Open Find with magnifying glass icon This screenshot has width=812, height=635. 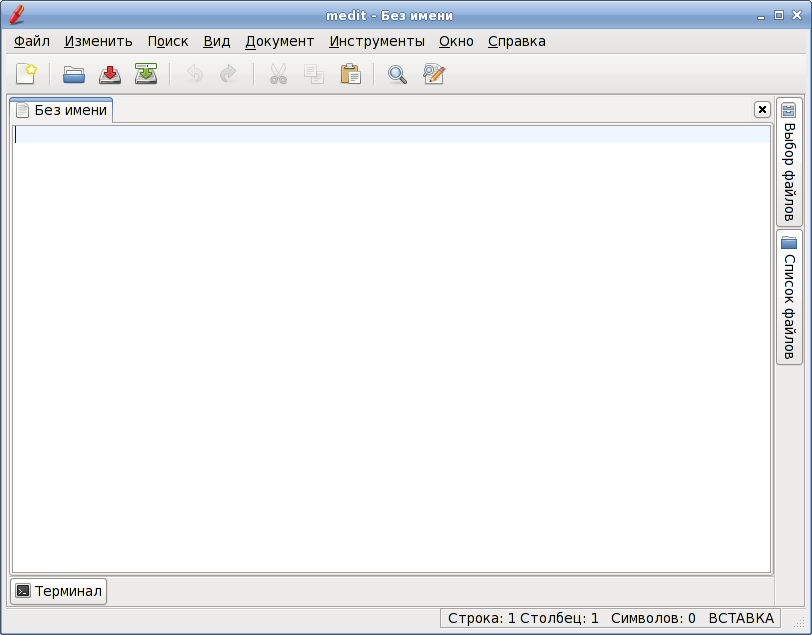397,74
